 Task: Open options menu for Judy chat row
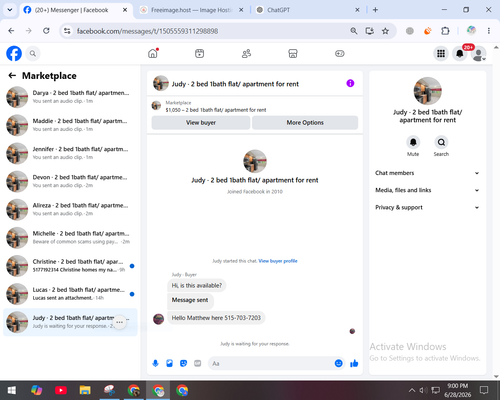(120, 322)
